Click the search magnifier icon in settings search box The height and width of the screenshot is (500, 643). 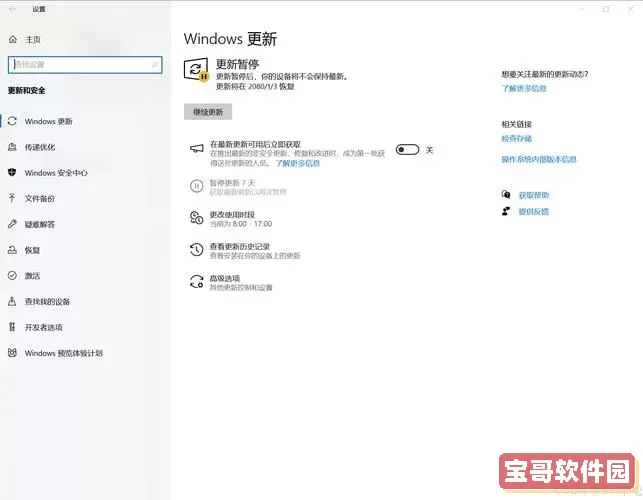pyautogui.click(x=155, y=64)
